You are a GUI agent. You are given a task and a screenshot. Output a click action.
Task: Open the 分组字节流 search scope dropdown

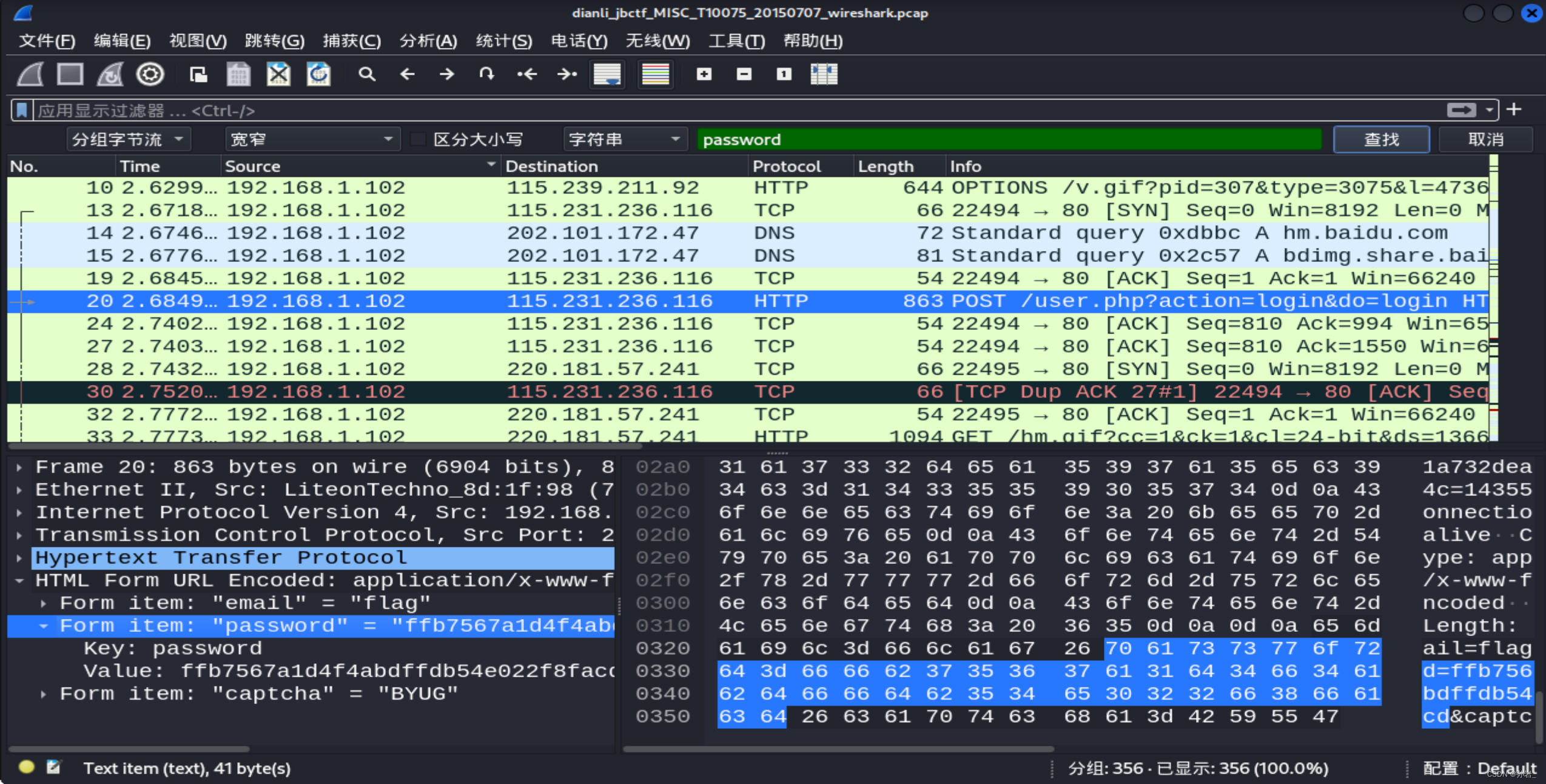pyautogui.click(x=129, y=139)
